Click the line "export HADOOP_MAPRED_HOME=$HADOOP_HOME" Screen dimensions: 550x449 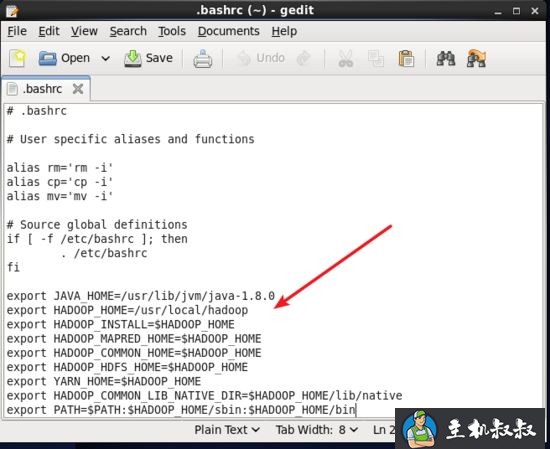click(134, 339)
